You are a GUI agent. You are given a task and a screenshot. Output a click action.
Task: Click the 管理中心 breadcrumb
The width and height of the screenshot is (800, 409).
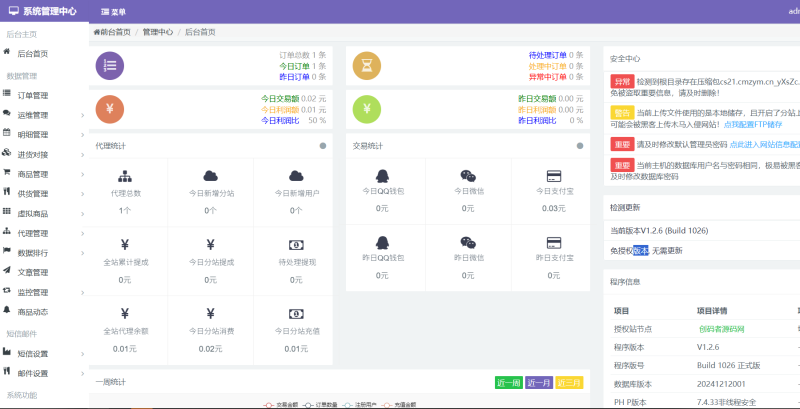[x=158, y=32]
